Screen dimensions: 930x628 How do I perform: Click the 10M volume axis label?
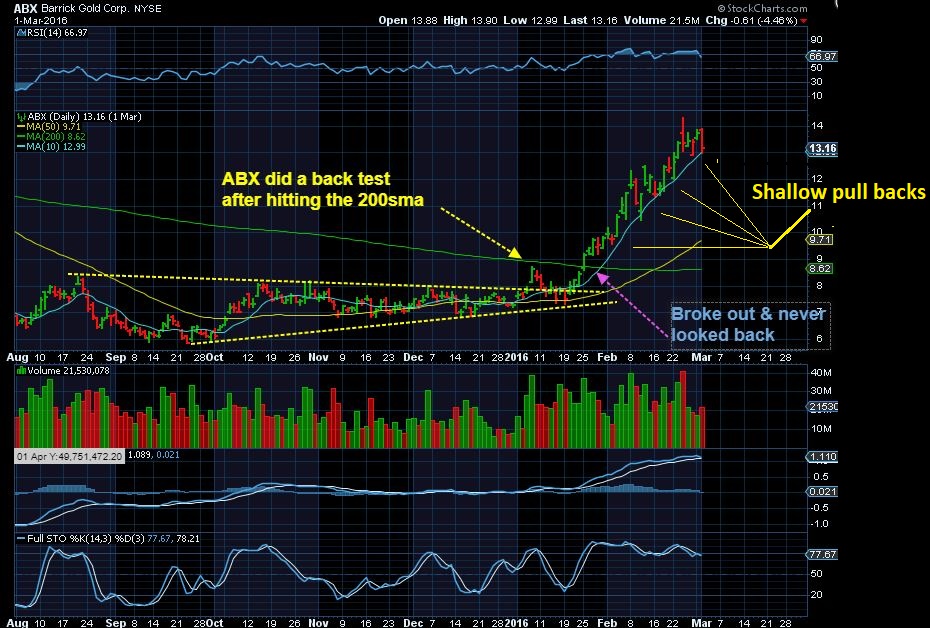click(x=821, y=429)
